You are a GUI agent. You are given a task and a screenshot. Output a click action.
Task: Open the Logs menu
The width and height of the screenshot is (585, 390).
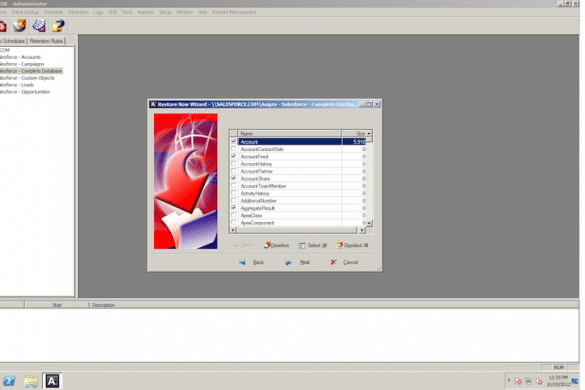98,12
